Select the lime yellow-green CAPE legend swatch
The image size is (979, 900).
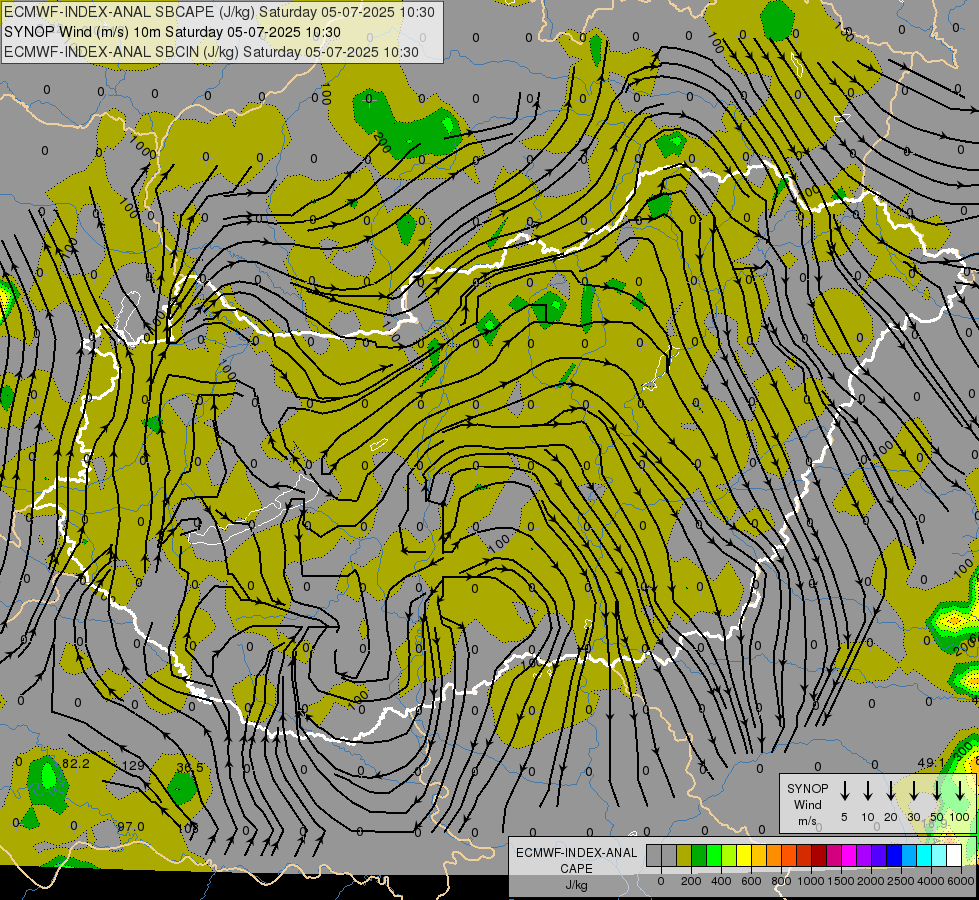tap(729, 855)
